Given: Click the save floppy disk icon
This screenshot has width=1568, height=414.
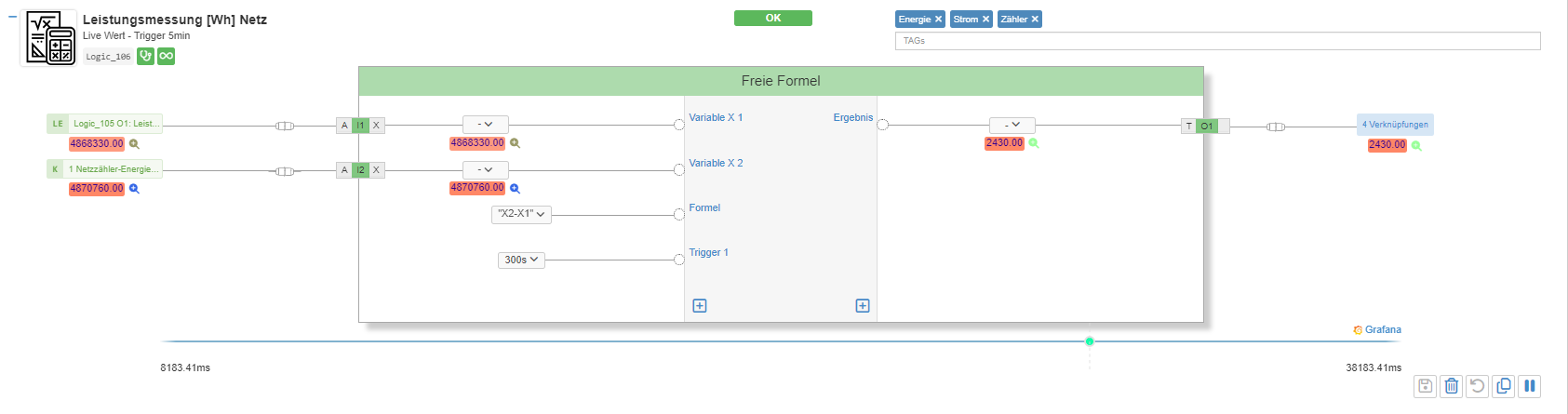Looking at the screenshot, I should pyautogui.click(x=1425, y=386).
